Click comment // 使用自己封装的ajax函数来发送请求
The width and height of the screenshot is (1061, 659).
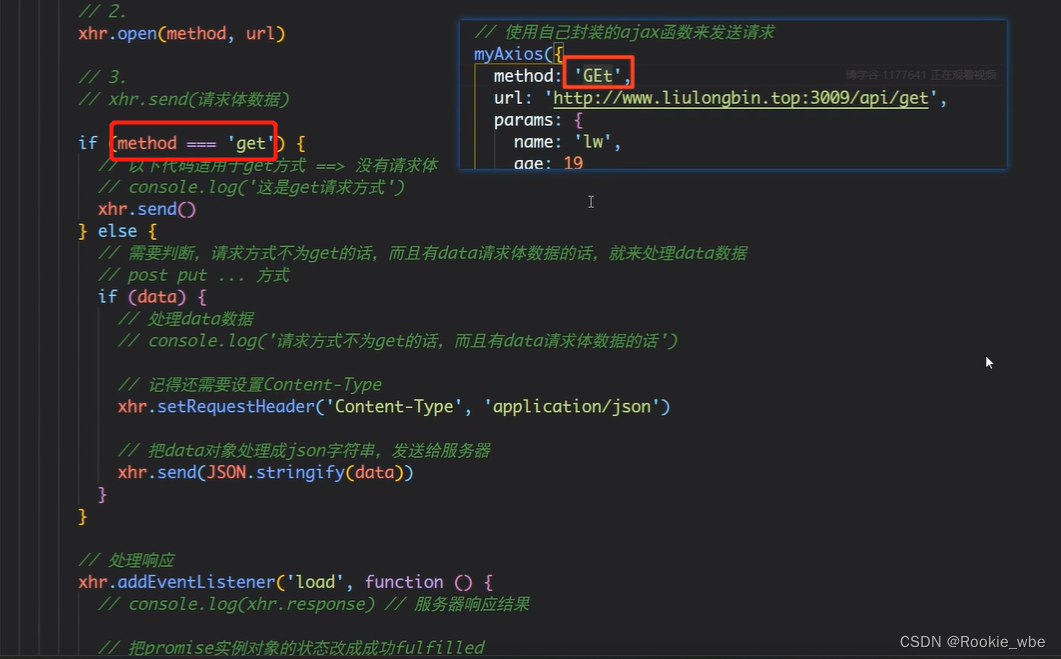pos(624,32)
